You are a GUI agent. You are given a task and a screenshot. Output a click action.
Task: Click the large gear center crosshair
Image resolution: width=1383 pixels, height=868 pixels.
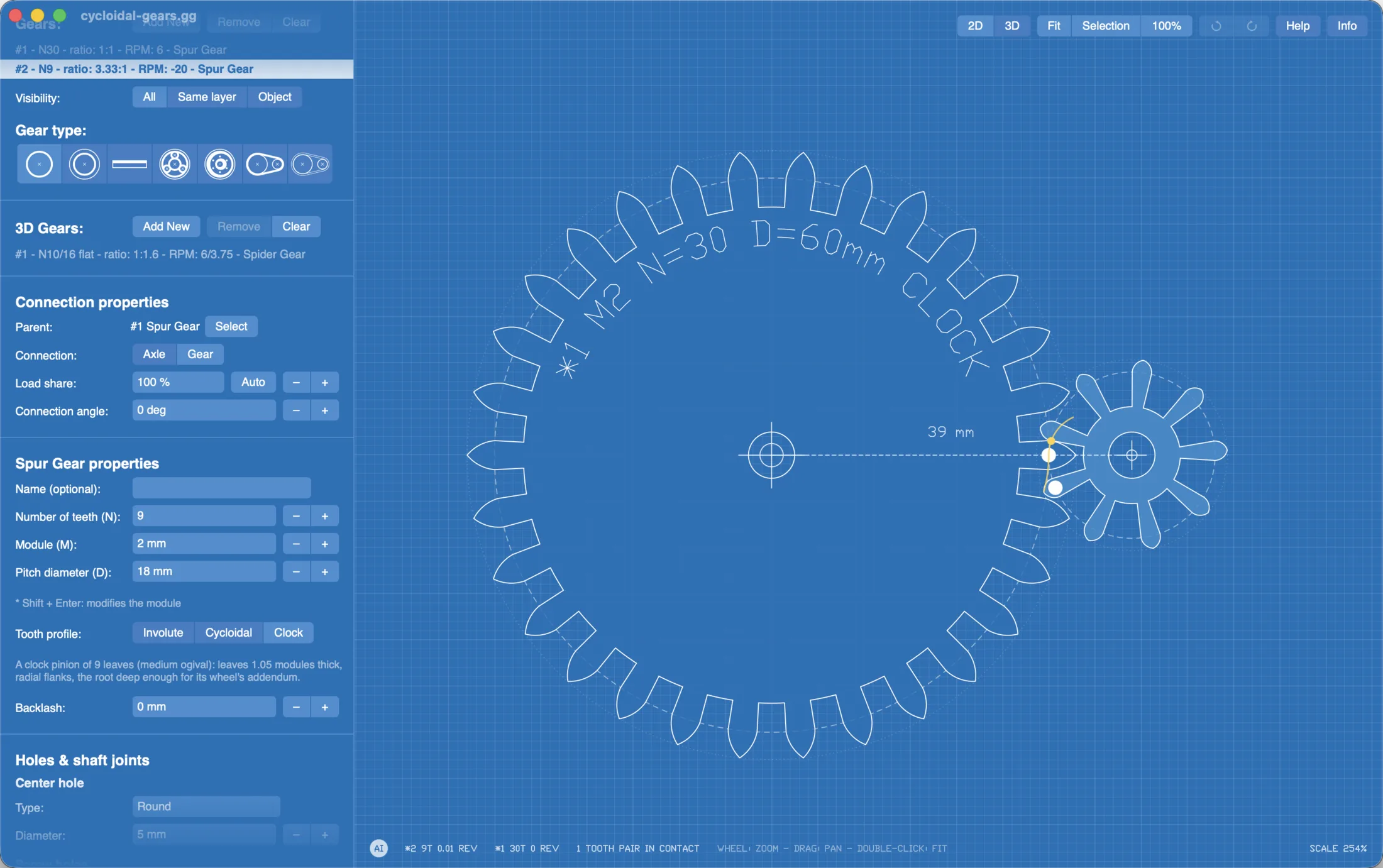tap(771, 455)
